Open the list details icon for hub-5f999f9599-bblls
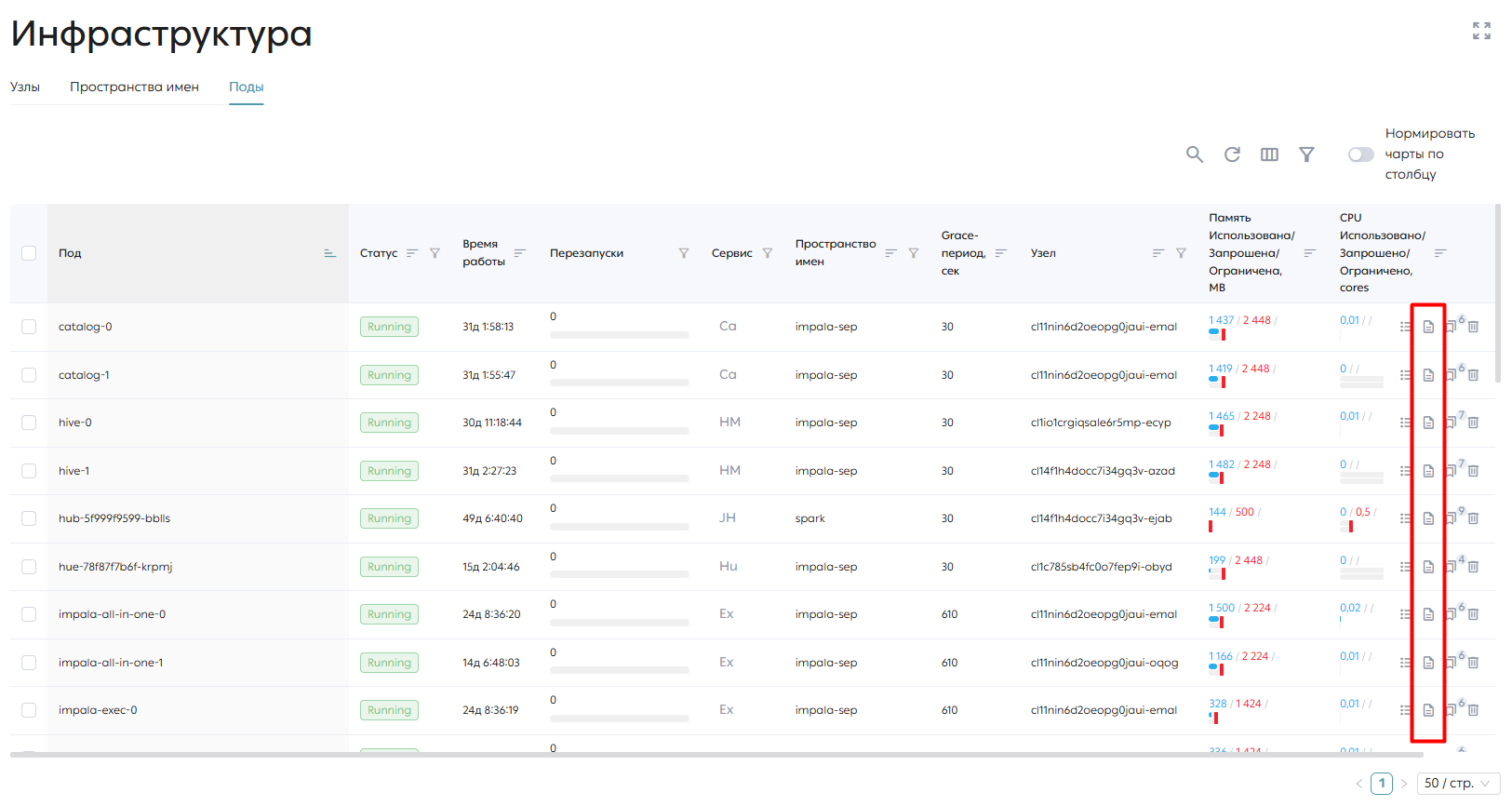This screenshot has width=1512, height=806. tap(1405, 518)
